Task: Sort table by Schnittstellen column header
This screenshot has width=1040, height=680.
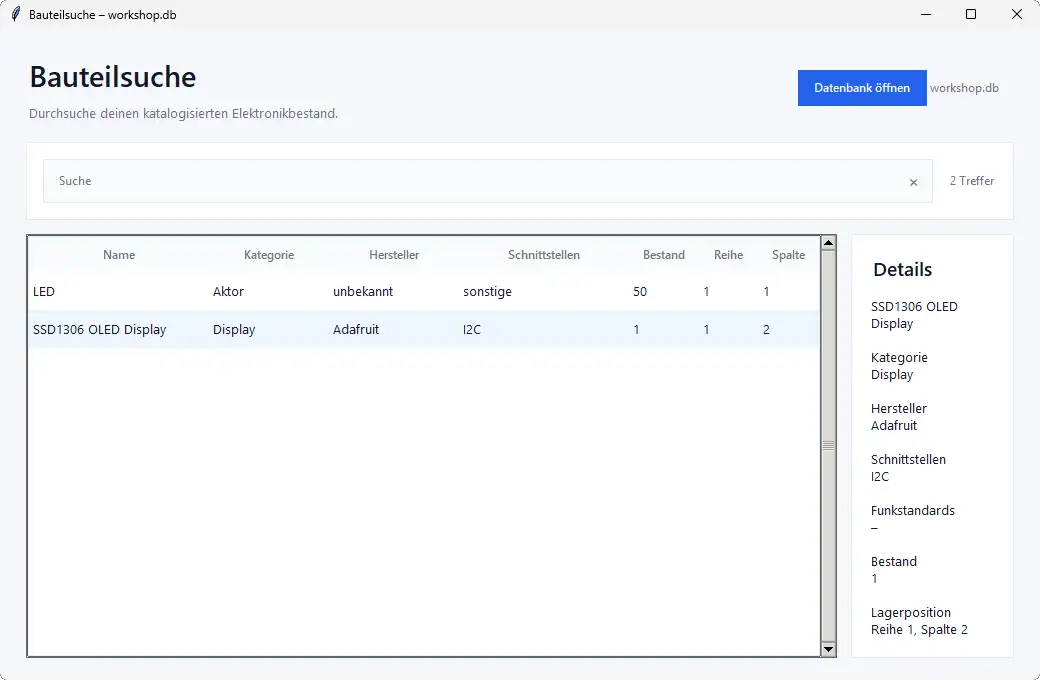Action: (544, 255)
